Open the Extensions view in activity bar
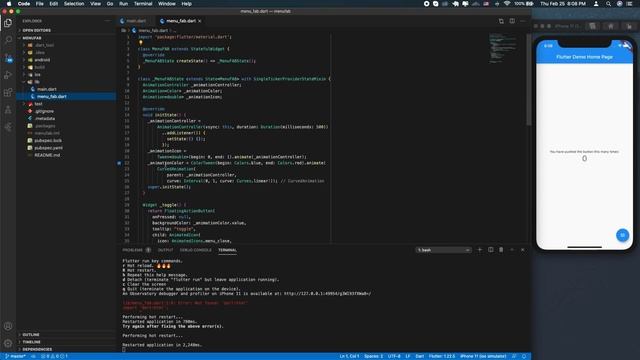 tap(8, 93)
